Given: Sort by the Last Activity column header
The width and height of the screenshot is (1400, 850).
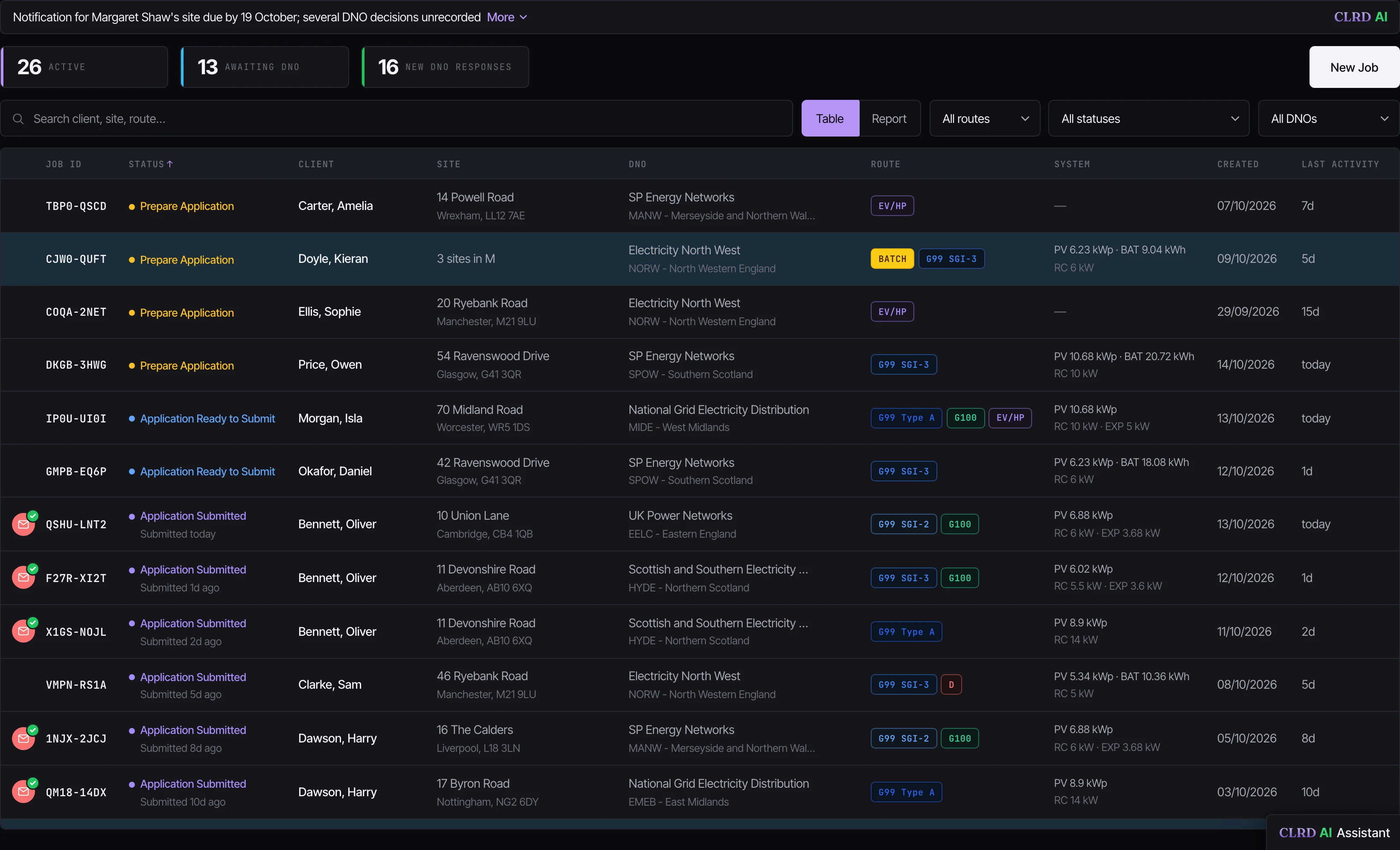Looking at the screenshot, I should click(x=1340, y=163).
